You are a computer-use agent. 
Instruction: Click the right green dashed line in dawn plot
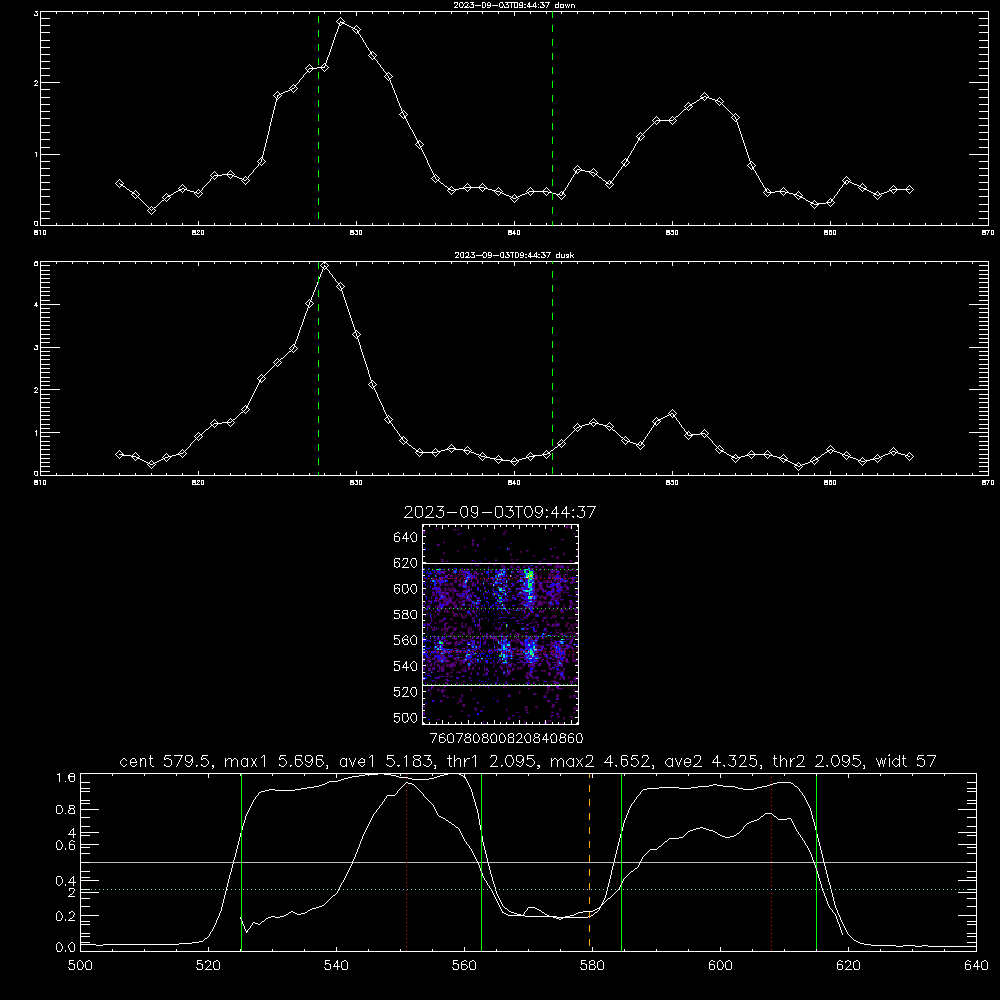(552, 118)
